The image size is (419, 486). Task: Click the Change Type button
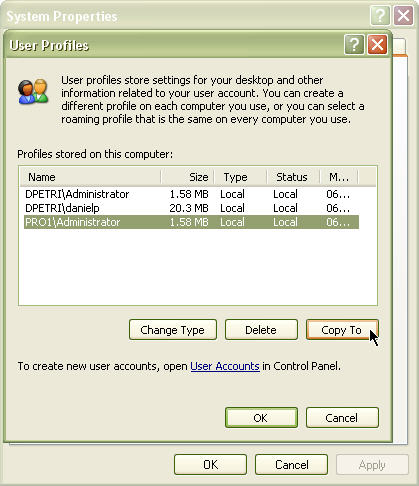coord(173,330)
